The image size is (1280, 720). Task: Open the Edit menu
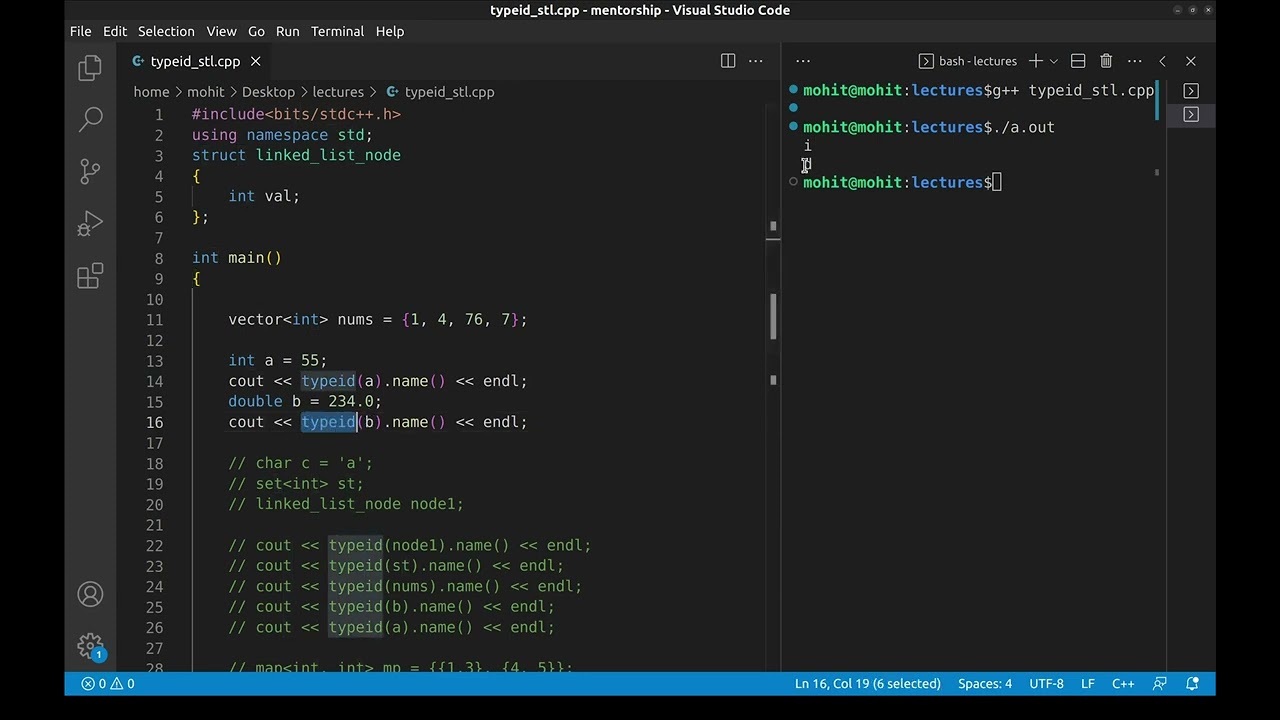115,31
